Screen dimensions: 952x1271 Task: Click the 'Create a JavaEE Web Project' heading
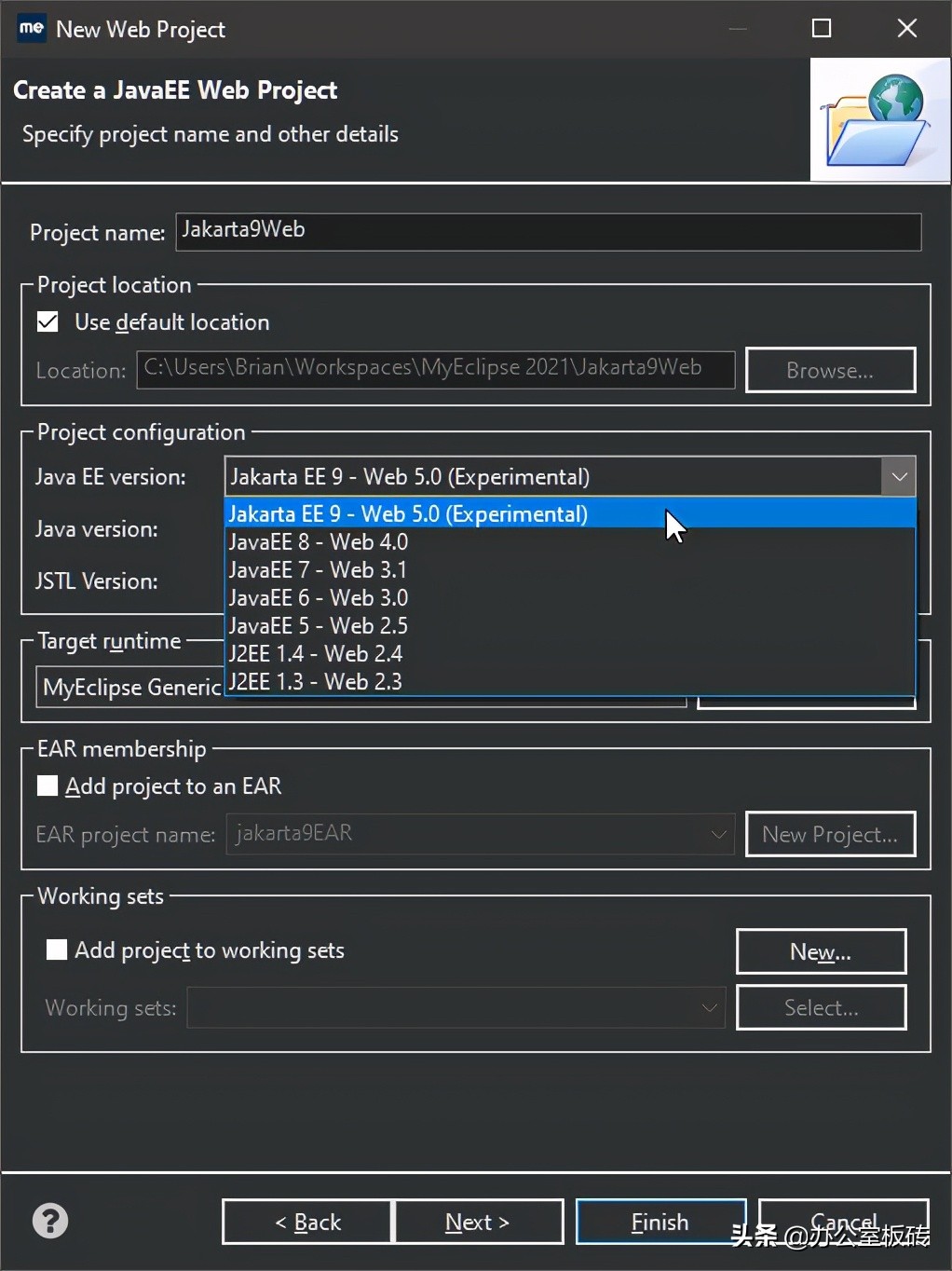click(x=175, y=90)
